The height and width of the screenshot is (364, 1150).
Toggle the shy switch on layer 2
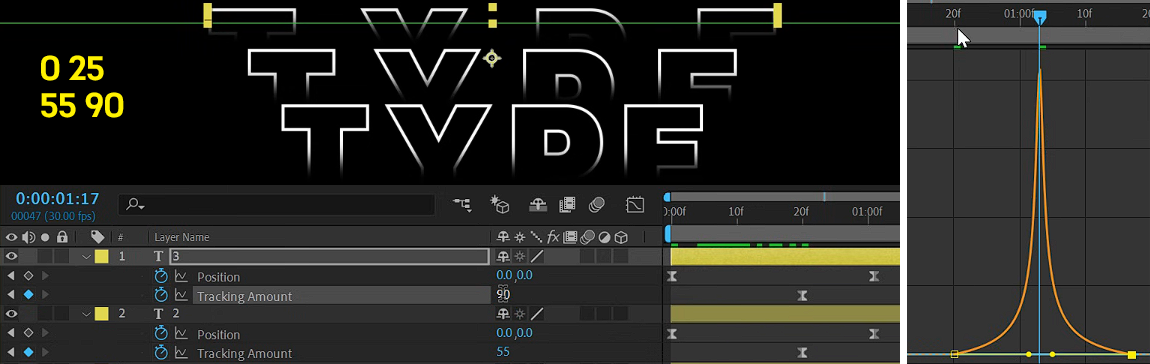pos(503,313)
